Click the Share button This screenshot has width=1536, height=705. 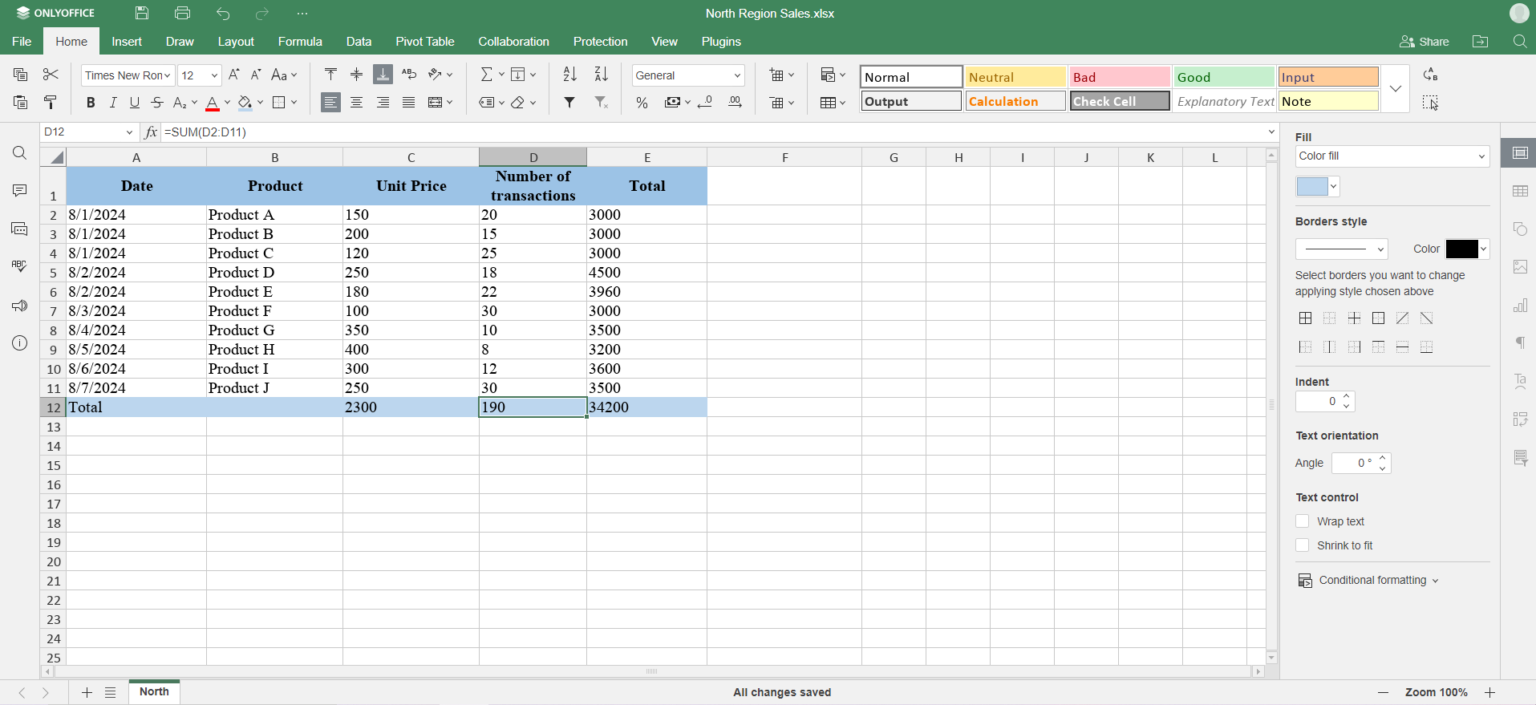[1424, 41]
